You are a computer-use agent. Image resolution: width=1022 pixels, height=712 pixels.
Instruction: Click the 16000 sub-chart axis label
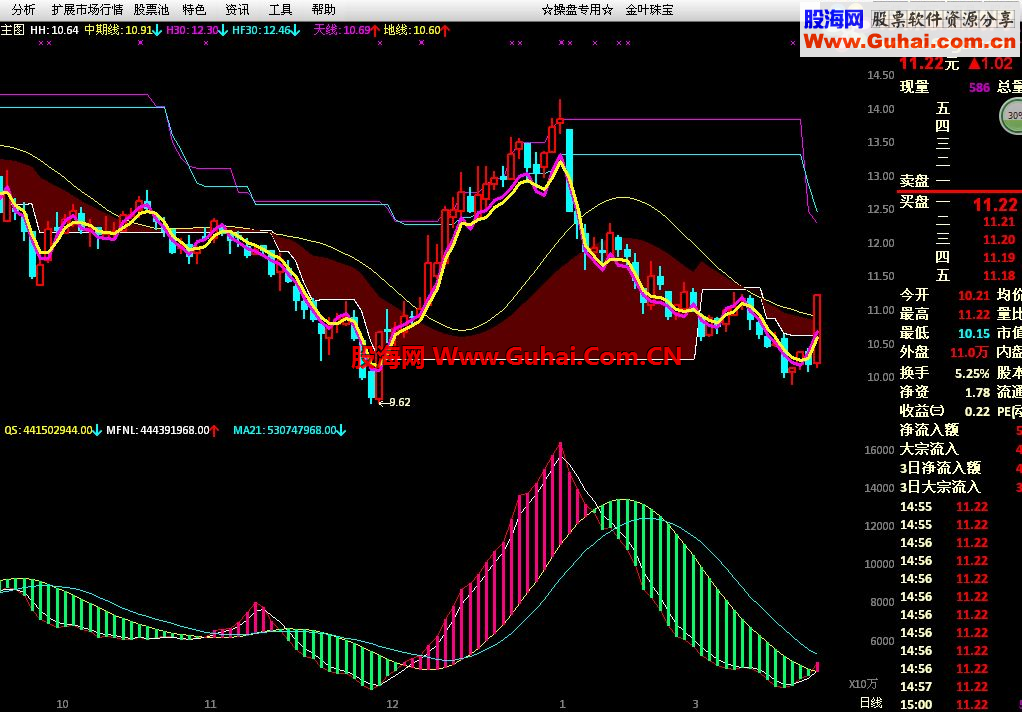(x=879, y=450)
